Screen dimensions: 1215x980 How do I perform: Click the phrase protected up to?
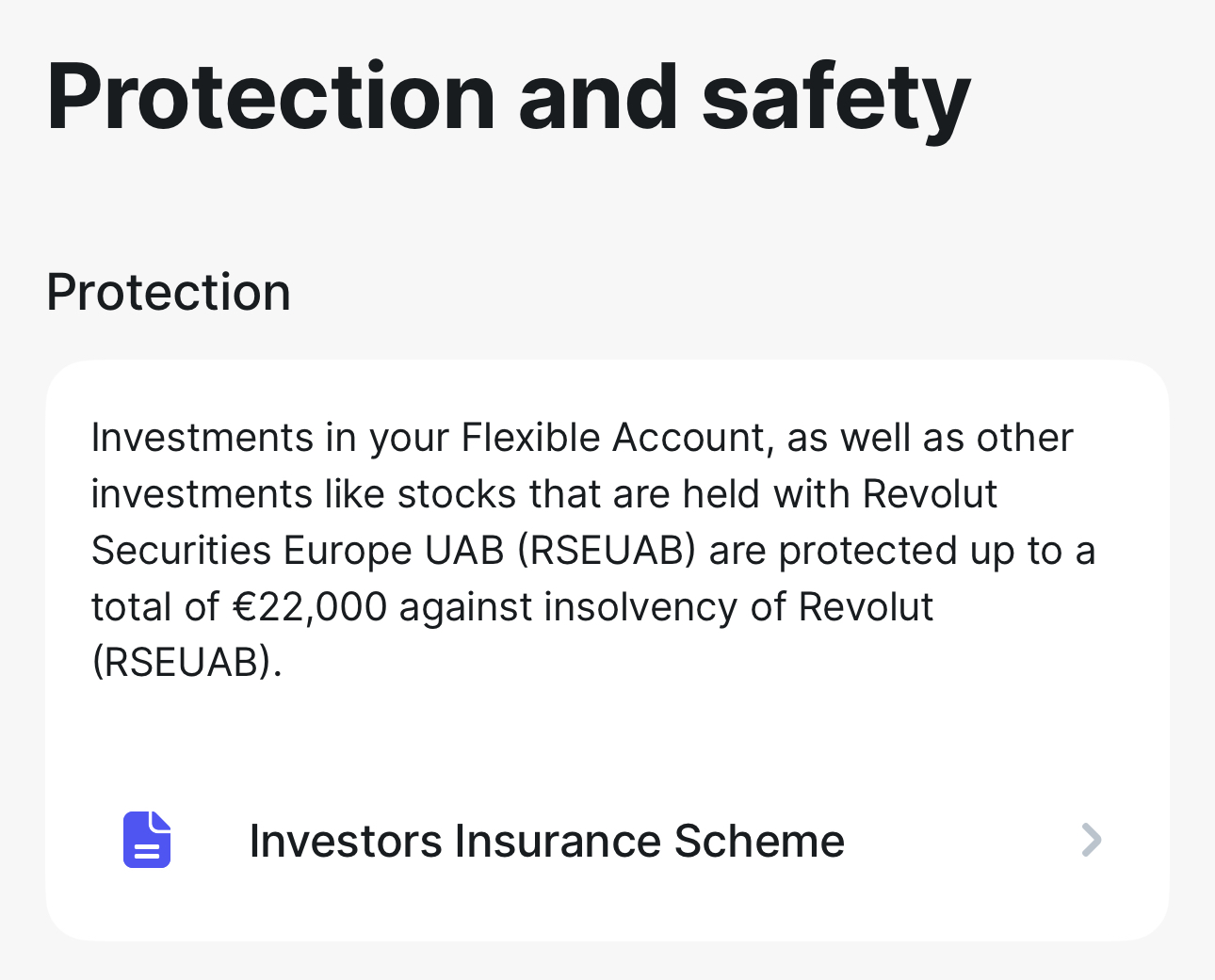(921, 551)
